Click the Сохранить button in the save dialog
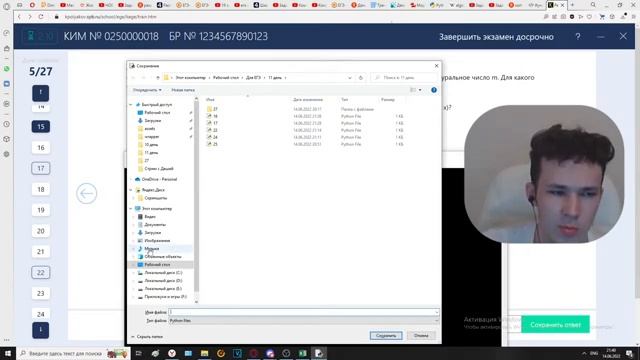The width and height of the screenshot is (640, 360). [x=386, y=336]
